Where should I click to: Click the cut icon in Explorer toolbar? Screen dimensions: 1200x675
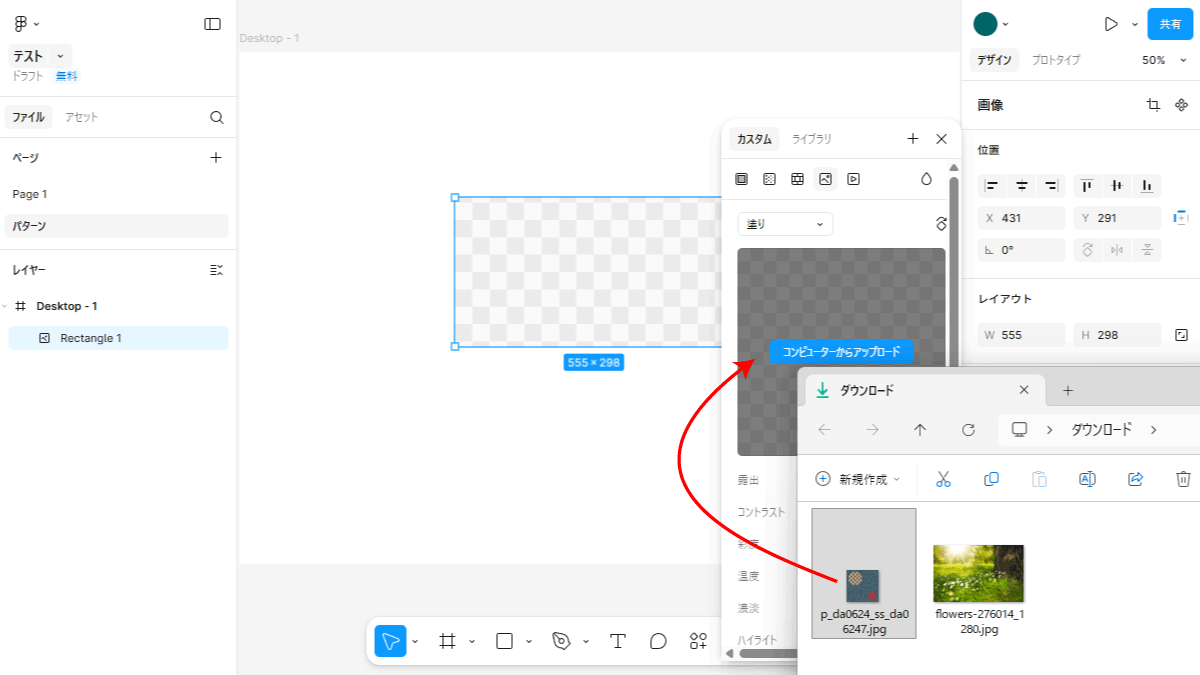(943, 479)
